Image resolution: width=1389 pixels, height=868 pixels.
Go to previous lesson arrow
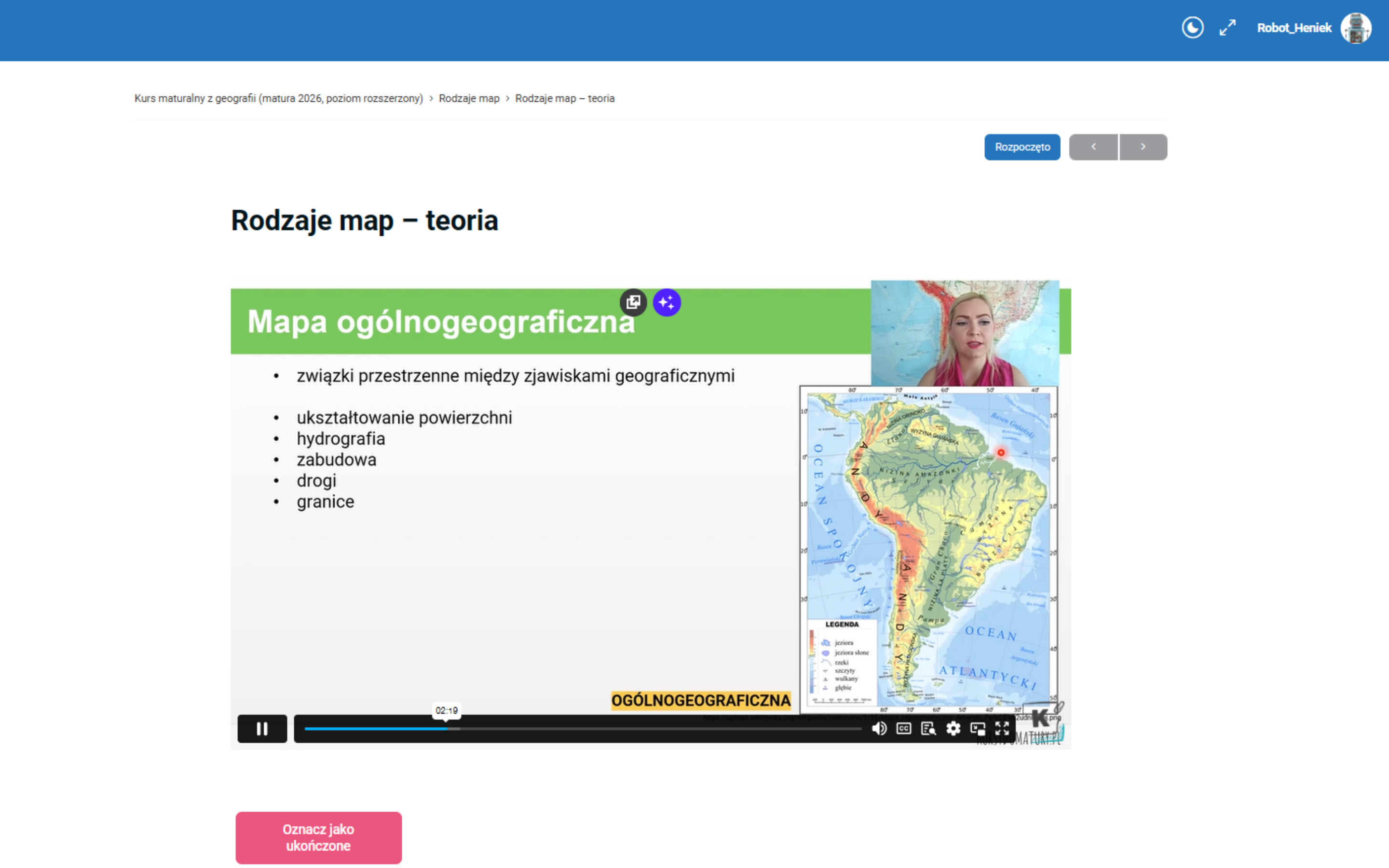click(1093, 147)
